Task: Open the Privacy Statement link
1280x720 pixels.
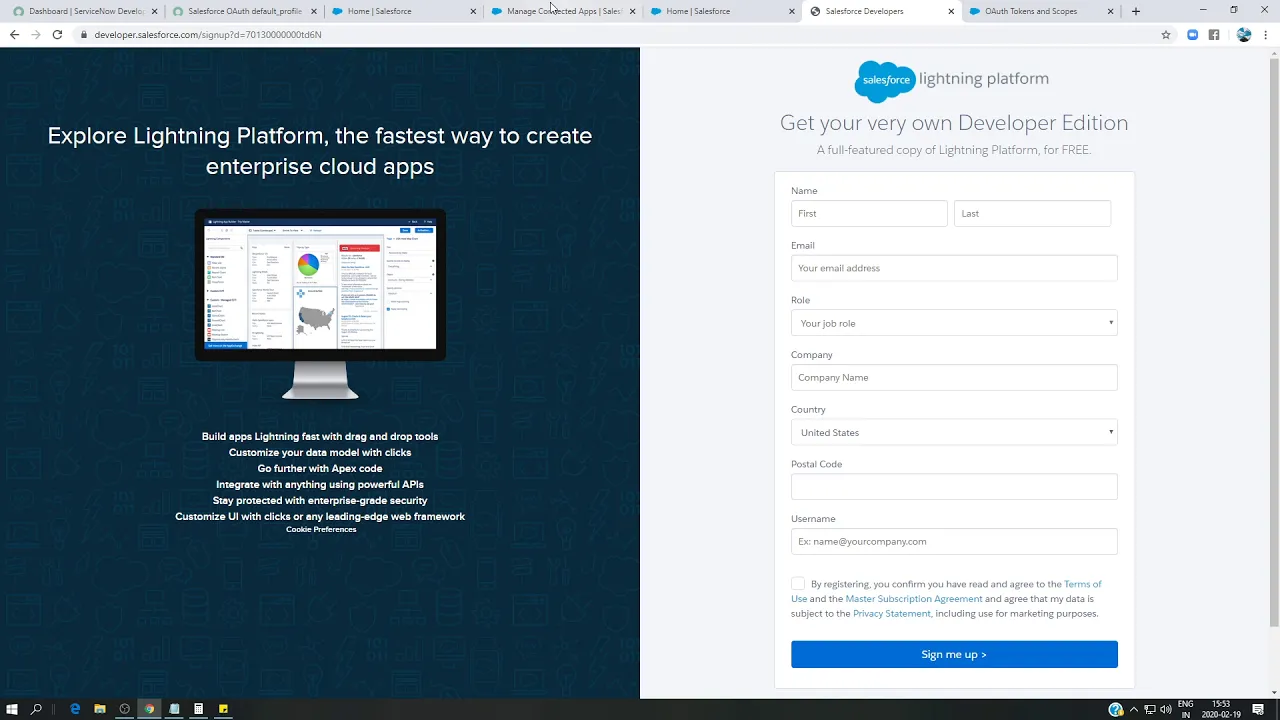Action: point(891,613)
